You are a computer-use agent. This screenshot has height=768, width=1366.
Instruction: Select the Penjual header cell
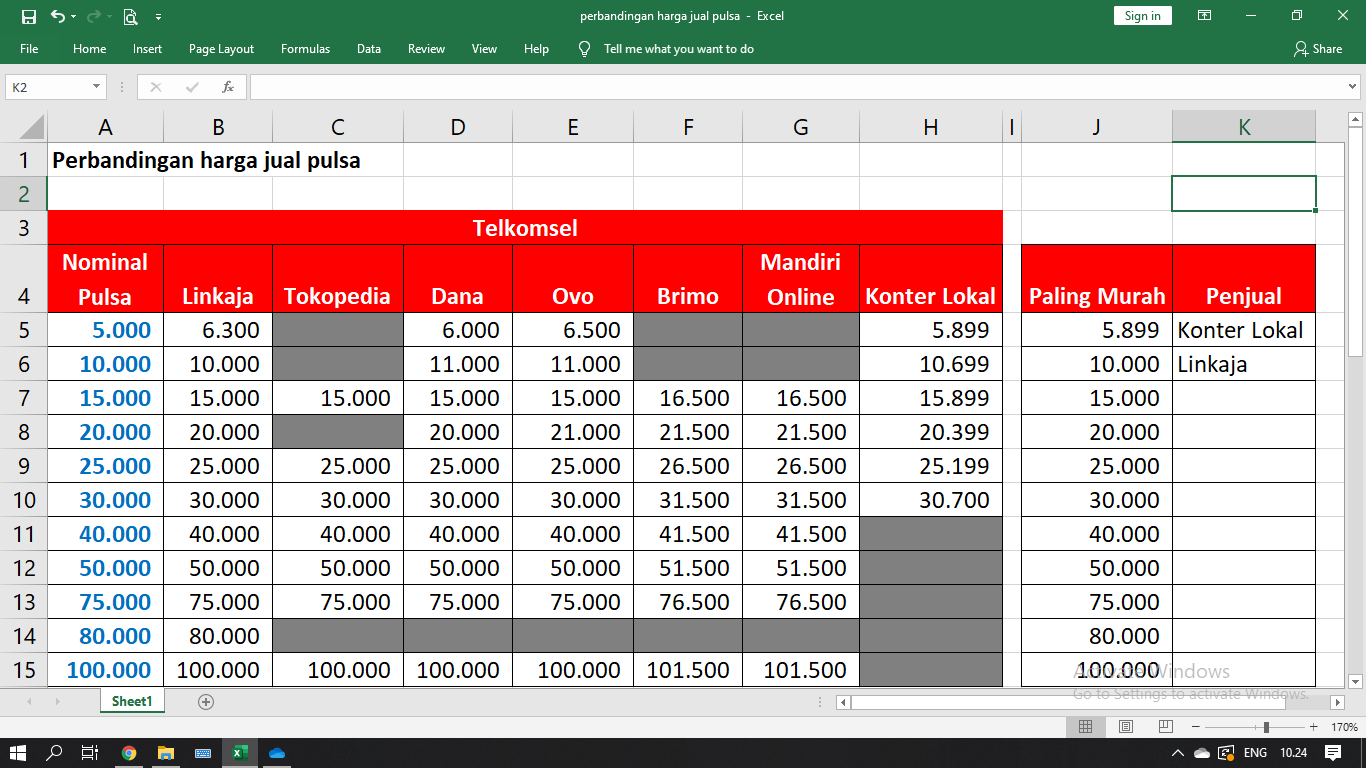1244,279
